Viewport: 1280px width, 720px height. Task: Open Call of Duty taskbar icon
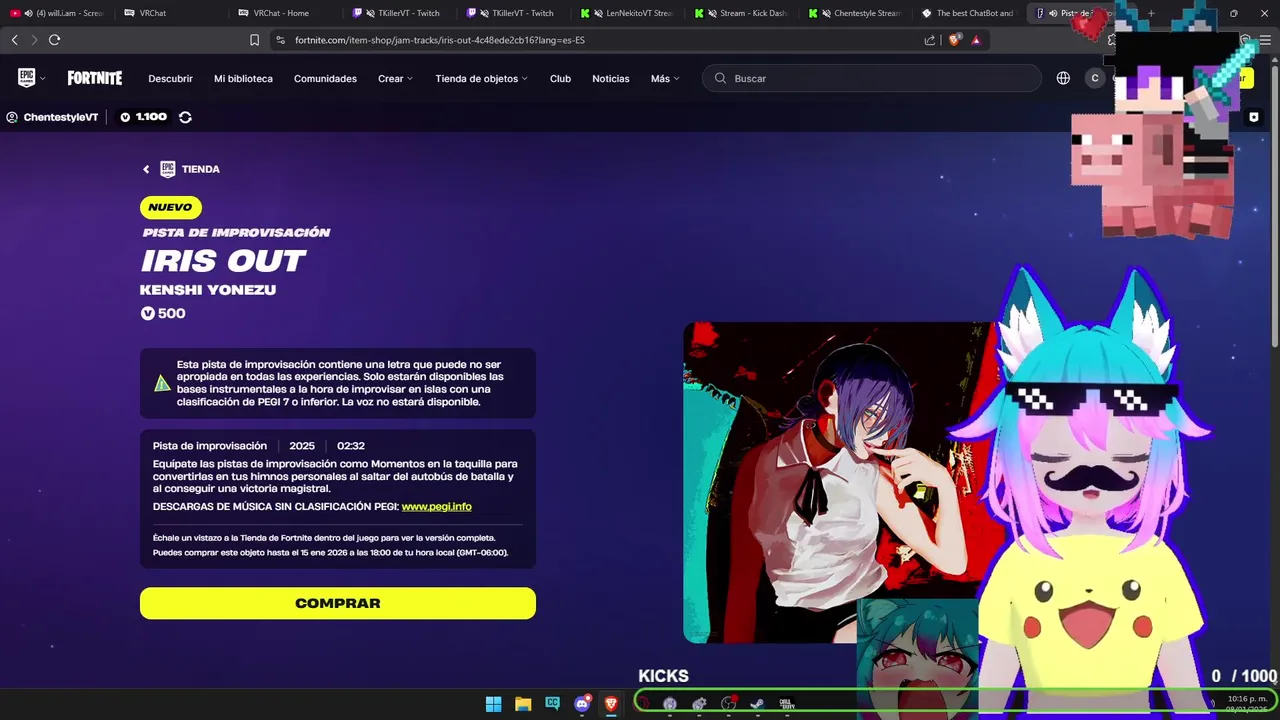tap(787, 704)
